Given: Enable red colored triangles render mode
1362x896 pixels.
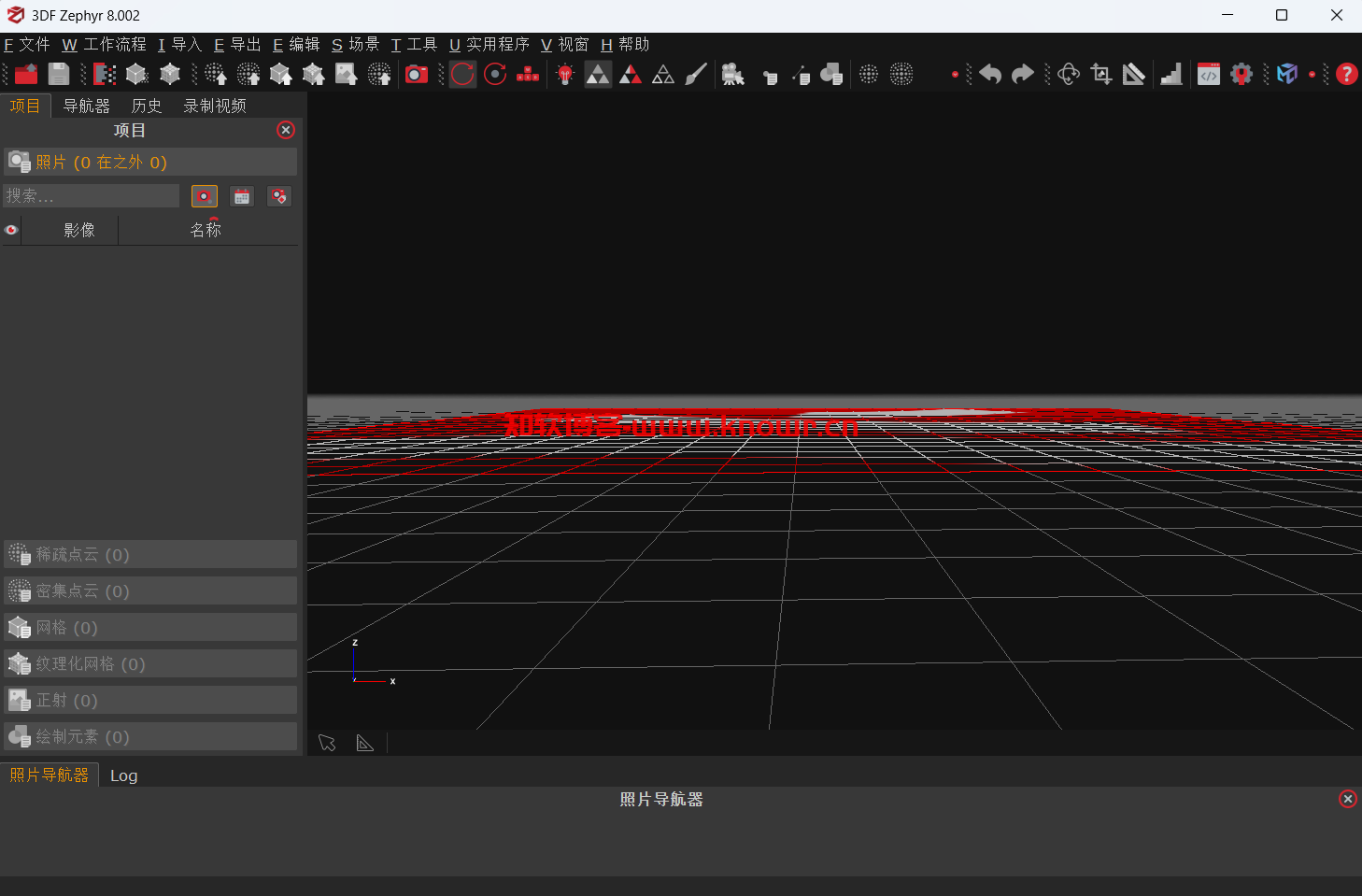Looking at the screenshot, I should point(631,75).
